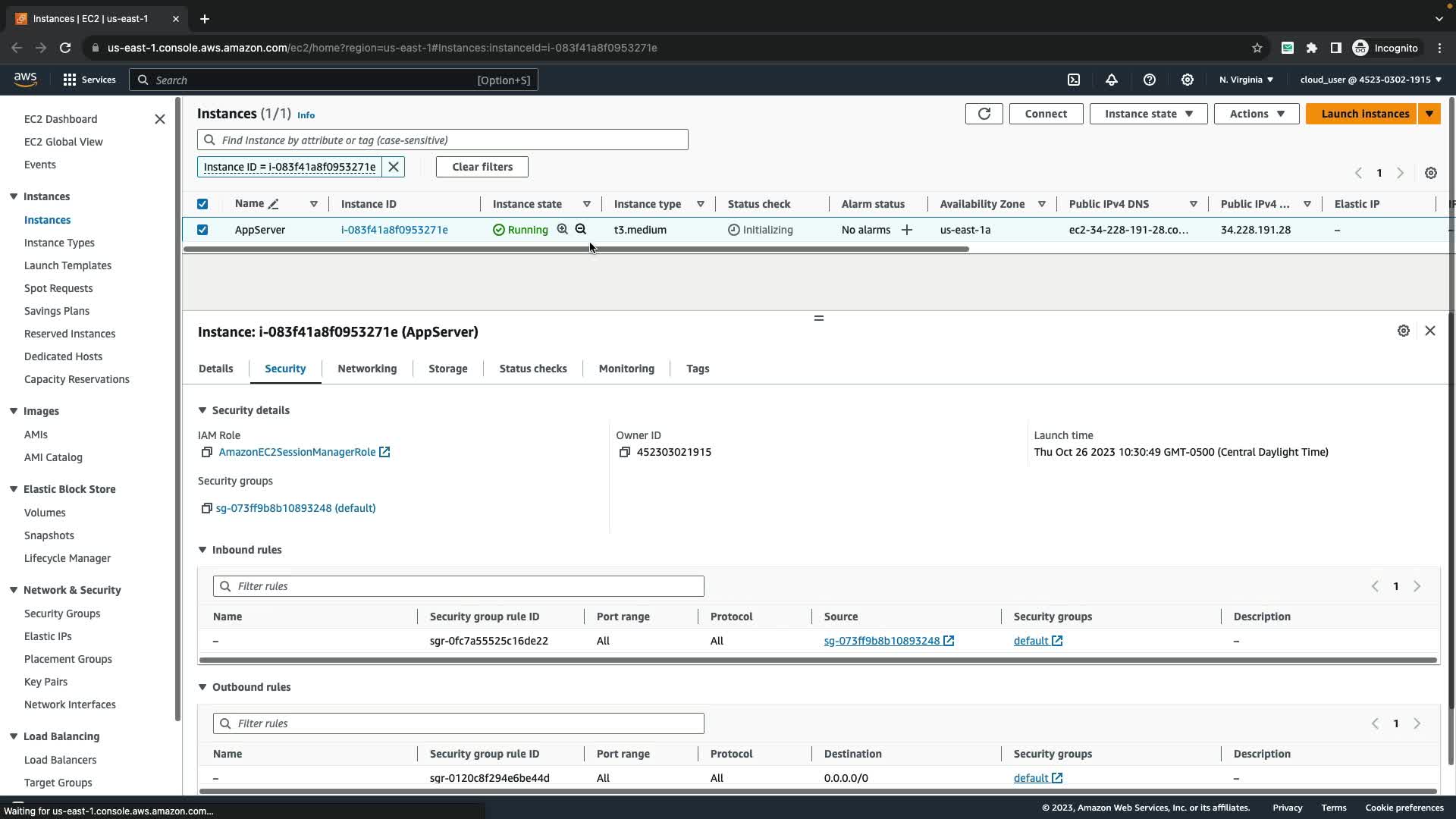Click the inbound Filter rules field
This screenshot has height=819, width=1456.
[x=459, y=586]
